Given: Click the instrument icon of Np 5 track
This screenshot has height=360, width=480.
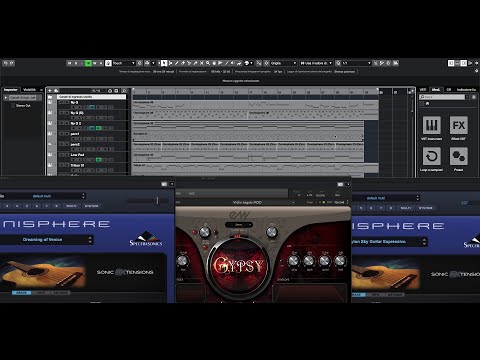Looking at the screenshot, I should [x=50, y=102].
